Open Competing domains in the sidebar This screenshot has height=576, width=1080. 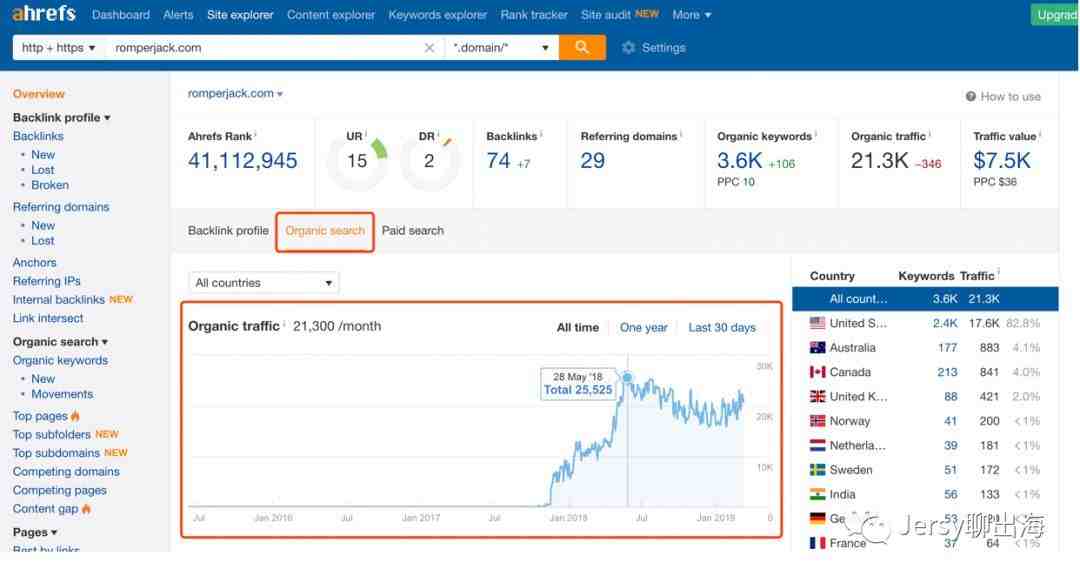[x=66, y=471]
